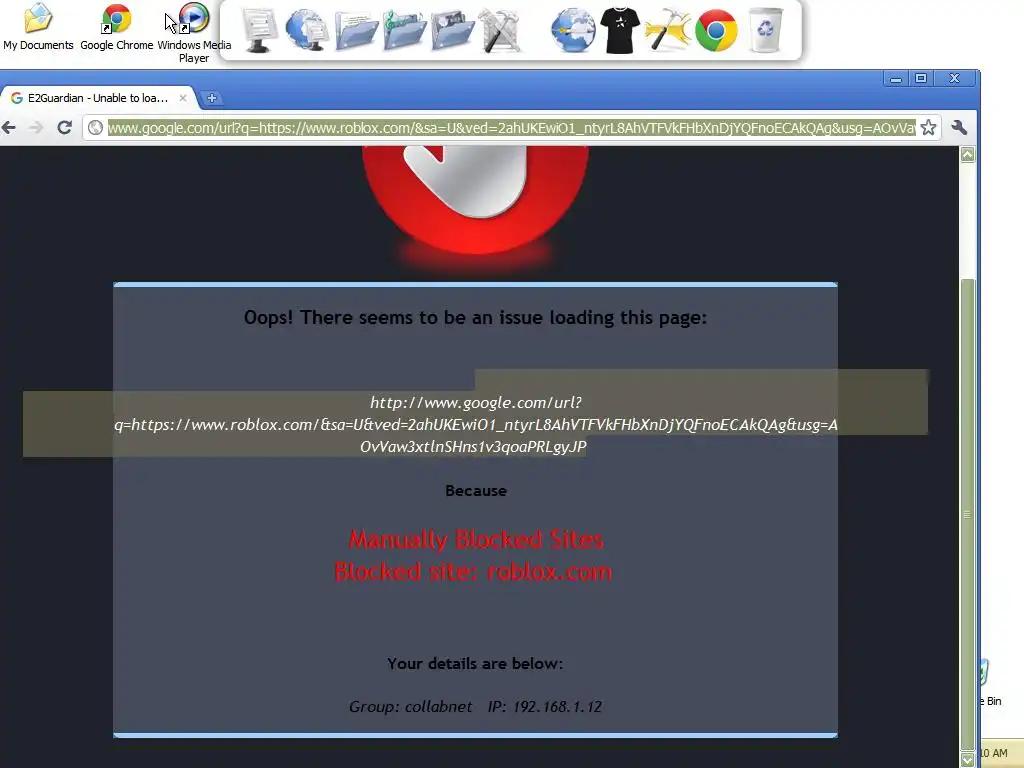The height and width of the screenshot is (768, 1024).
Task: Open the Recycle Bin dock icon
Action: pyautogui.click(x=765, y=30)
